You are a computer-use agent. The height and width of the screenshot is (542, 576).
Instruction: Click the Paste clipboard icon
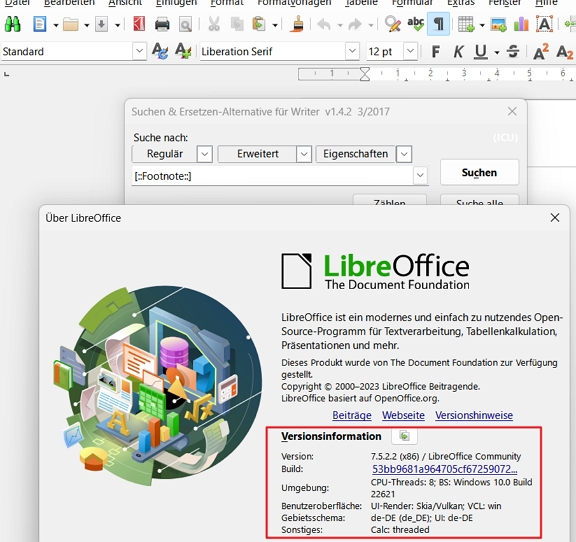259,25
